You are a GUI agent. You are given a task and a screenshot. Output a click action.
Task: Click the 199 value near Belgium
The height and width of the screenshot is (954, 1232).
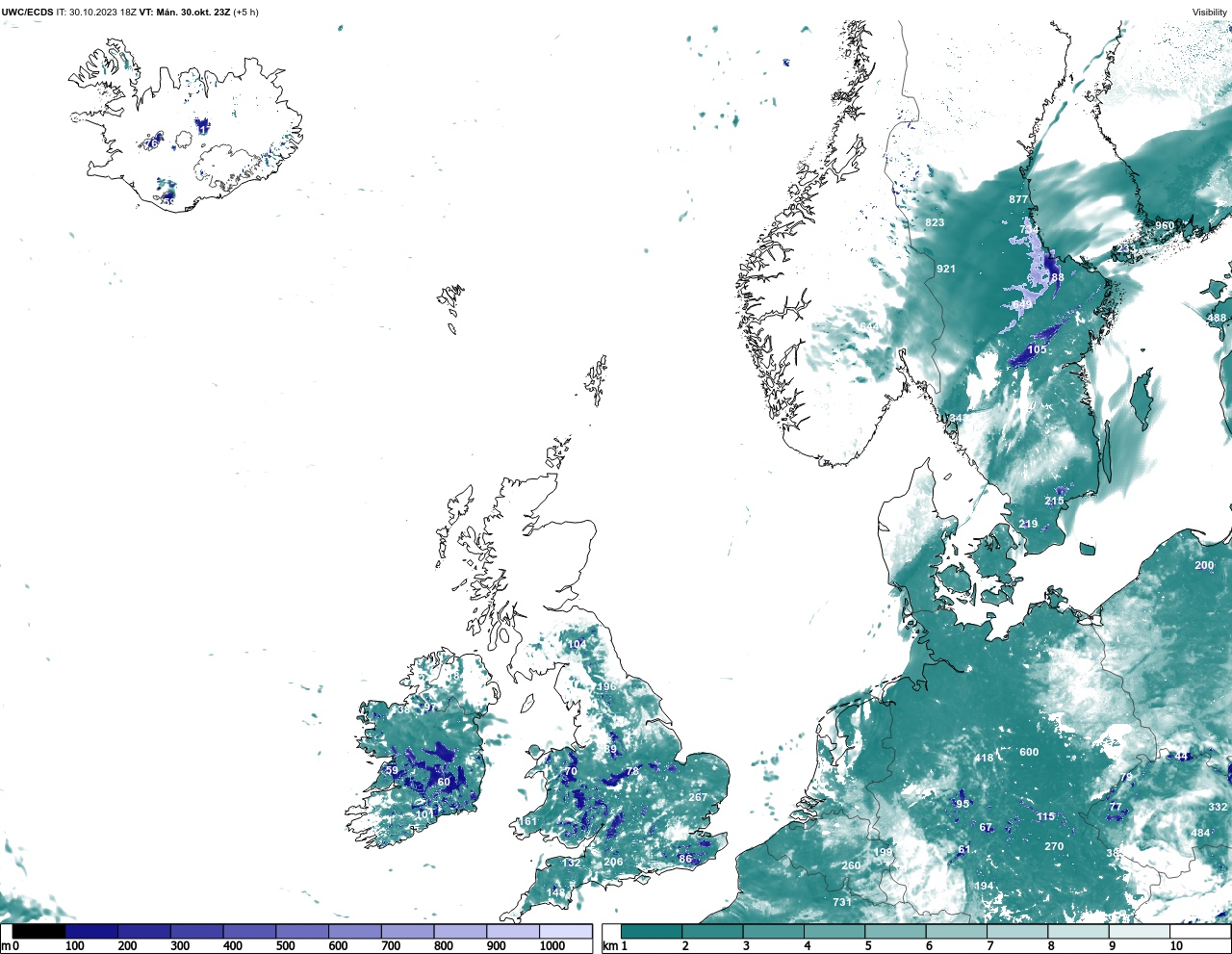883,853
